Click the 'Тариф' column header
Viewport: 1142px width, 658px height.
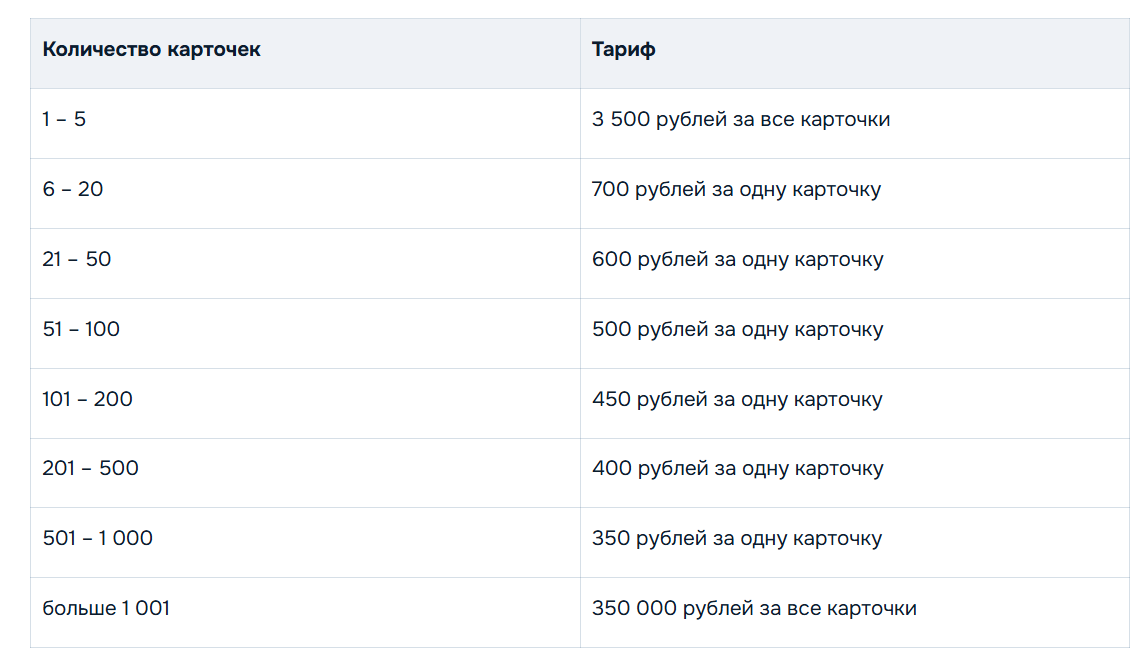coord(623,50)
